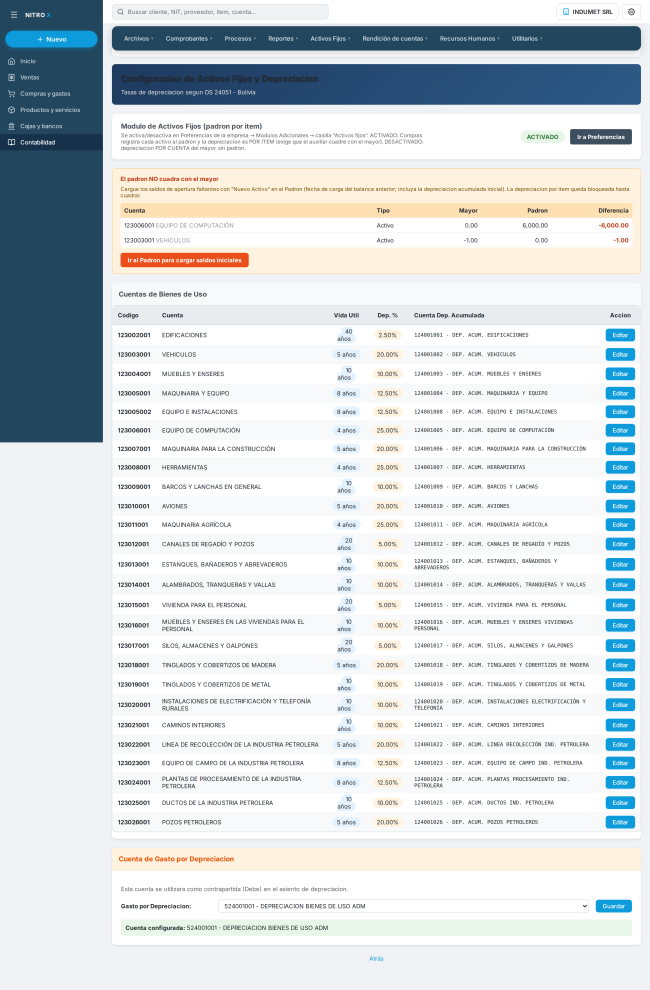The image size is (650, 990).
Task: Open Ventas in the sidebar
Action: click(51, 78)
